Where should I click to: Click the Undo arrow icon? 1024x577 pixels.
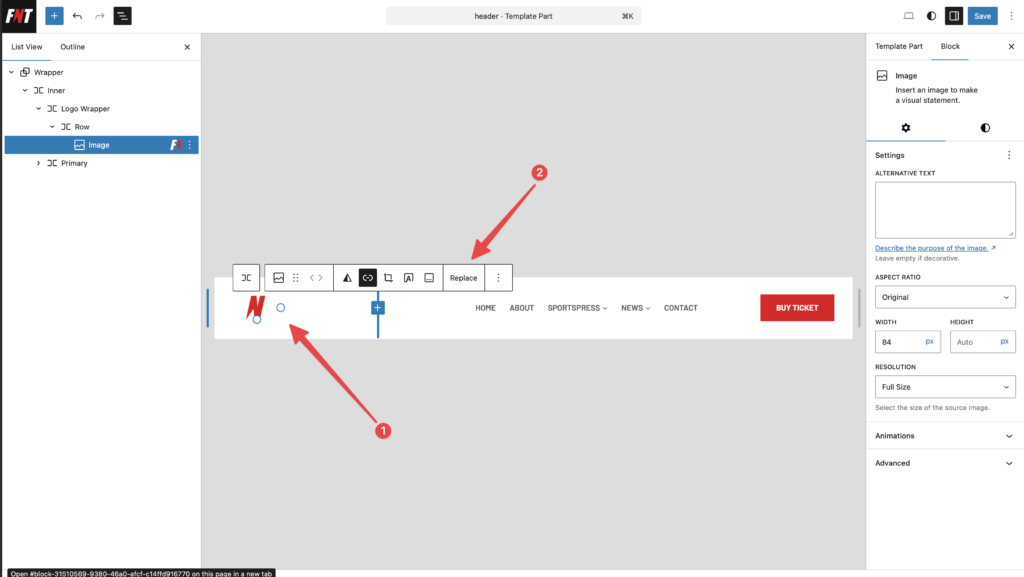[x=77, y=16]
